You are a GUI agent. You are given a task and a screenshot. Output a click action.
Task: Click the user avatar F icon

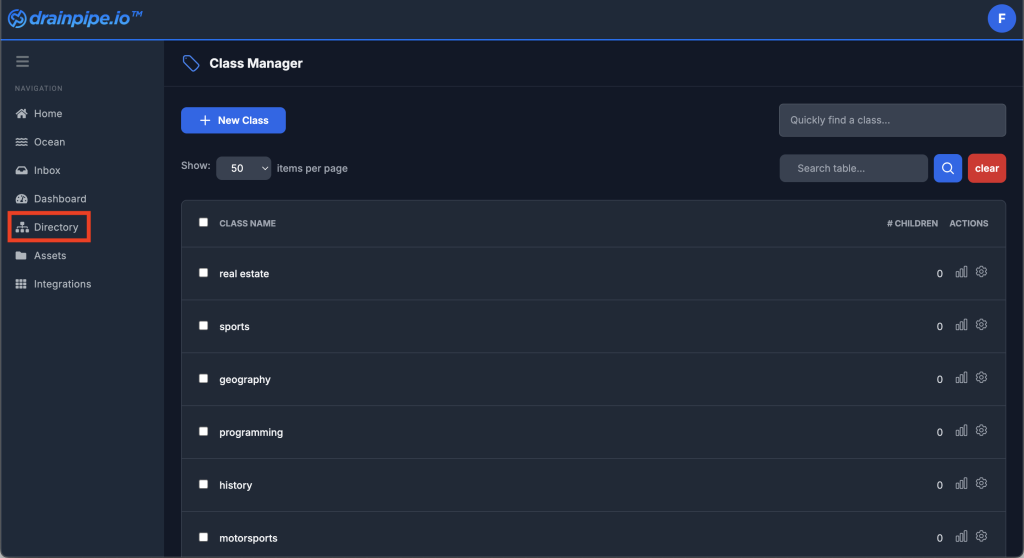click(1001, 18)
